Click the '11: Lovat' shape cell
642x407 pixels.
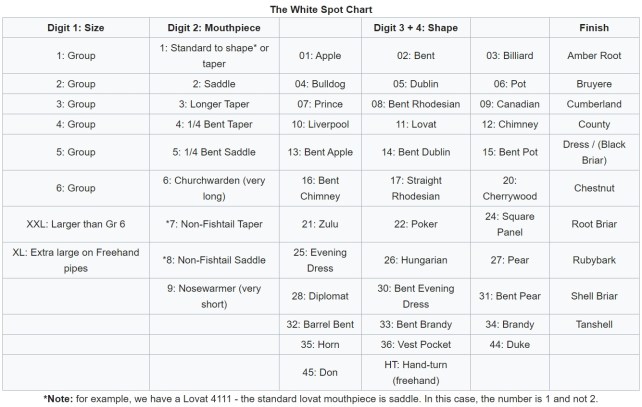pyautogui.click(x=414, y=125)
